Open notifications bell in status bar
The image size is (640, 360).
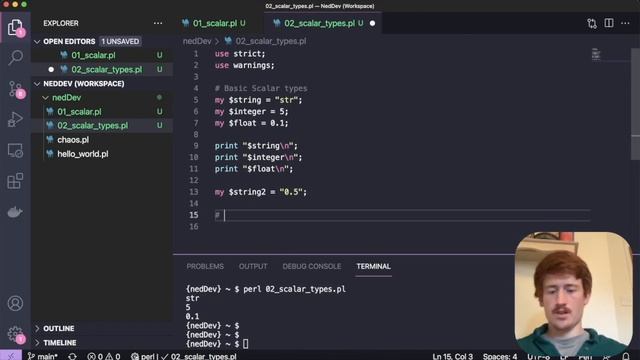click(626, 356)
